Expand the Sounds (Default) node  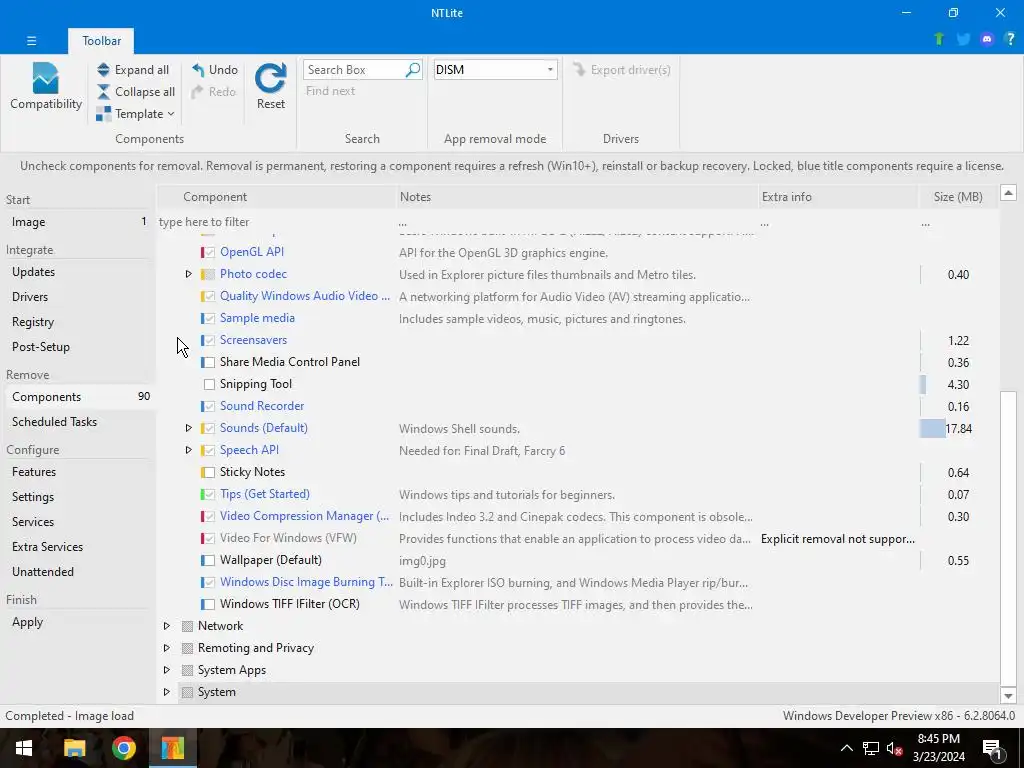coord(188,428)
